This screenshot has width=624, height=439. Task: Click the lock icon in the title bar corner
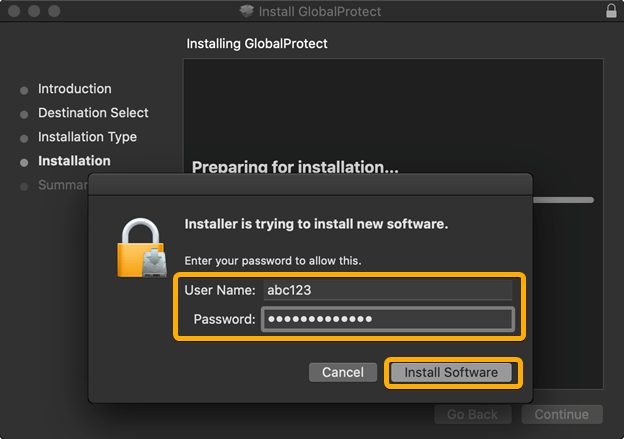pyautogui.click(x=610, y=12)
